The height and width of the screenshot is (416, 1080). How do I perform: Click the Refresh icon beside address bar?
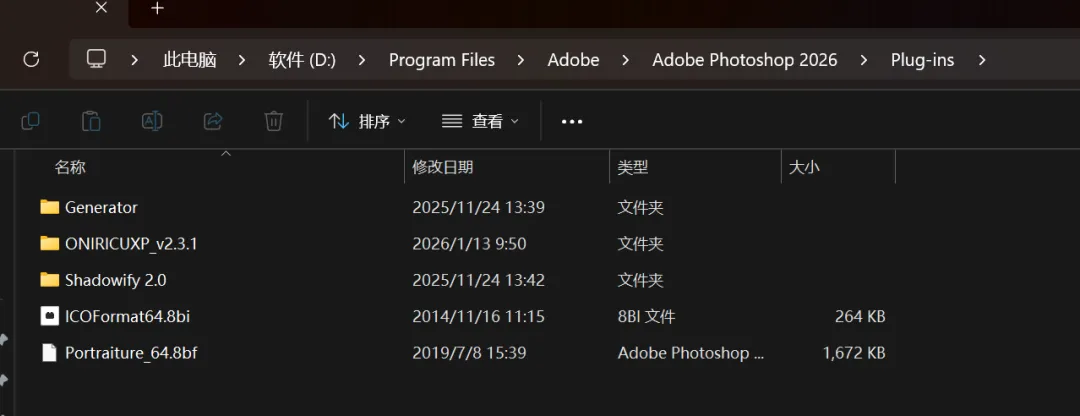click(31, 60)
